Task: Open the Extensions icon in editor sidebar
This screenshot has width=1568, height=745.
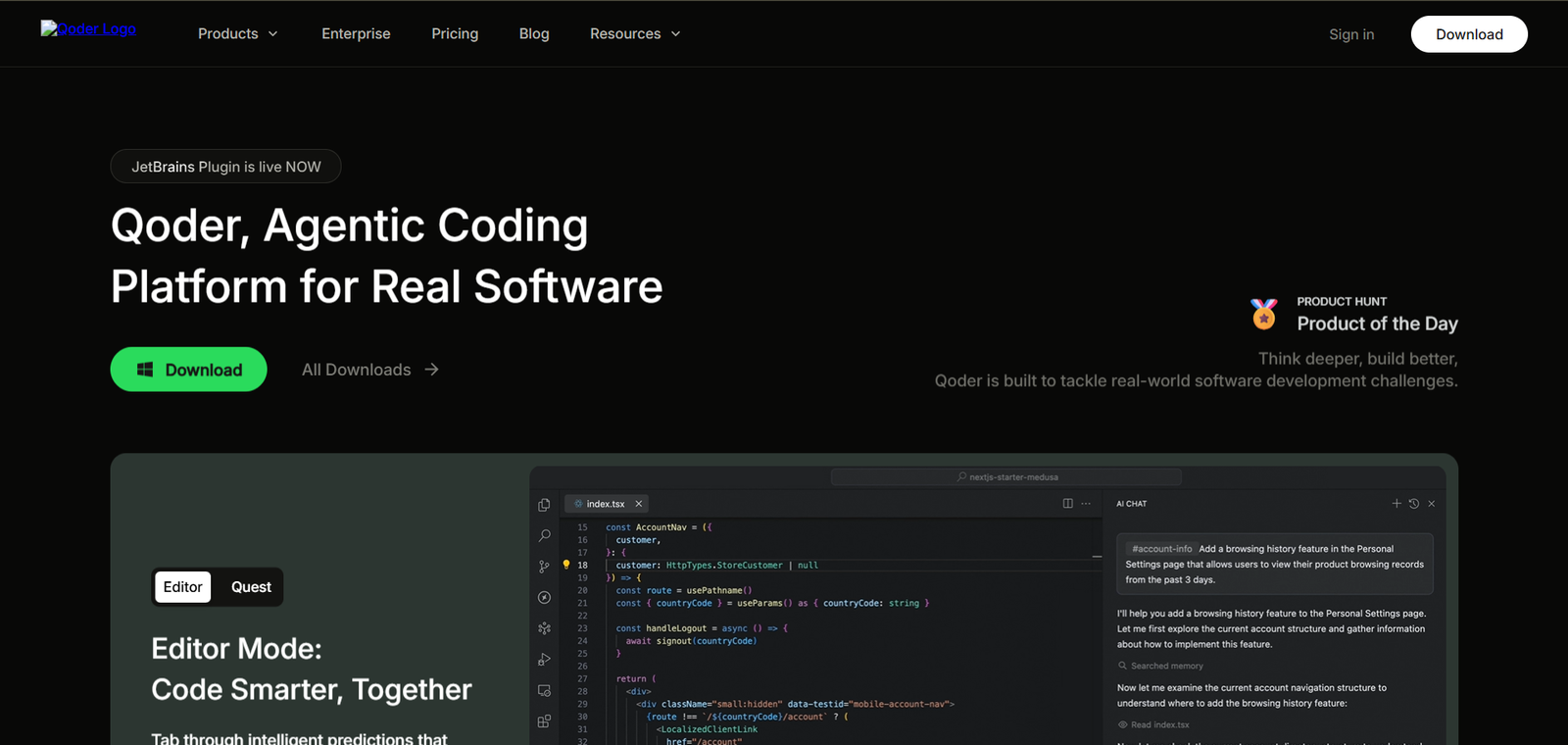Action: (544, 721)
